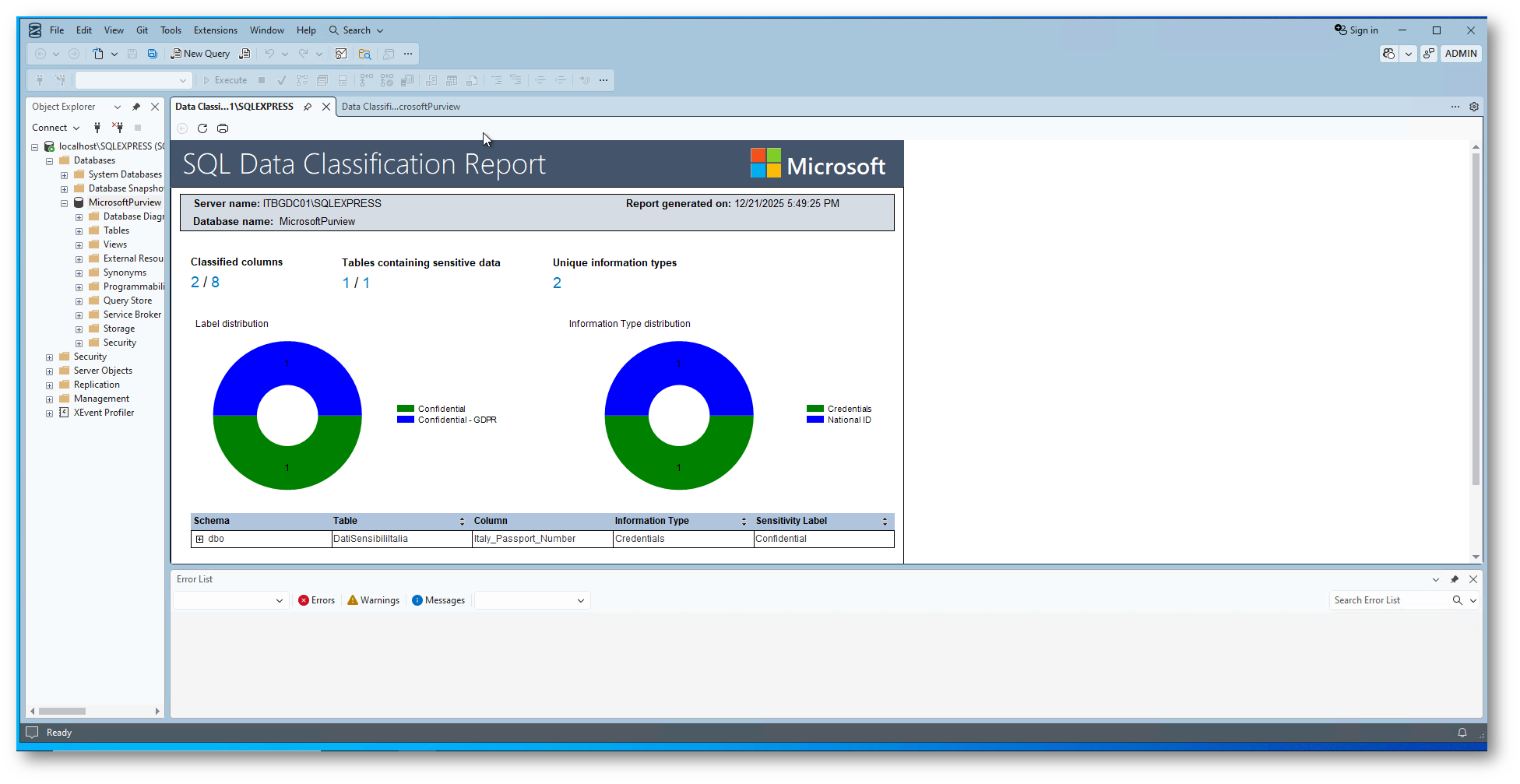Click the New Query button
The height and width of the screenshot is (784, 1520).
coord(200,54)
